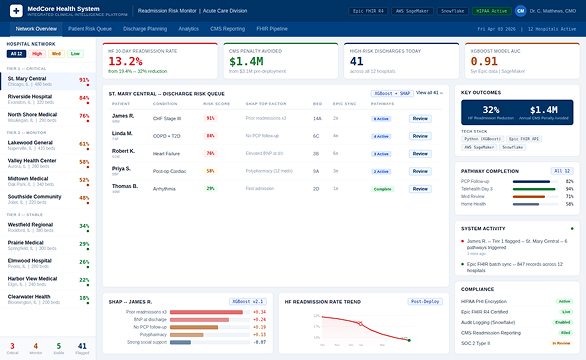Open the CMS Penalty Avoided card
The width and height of the screenshot is (586, 360).
tap(281, 61)
